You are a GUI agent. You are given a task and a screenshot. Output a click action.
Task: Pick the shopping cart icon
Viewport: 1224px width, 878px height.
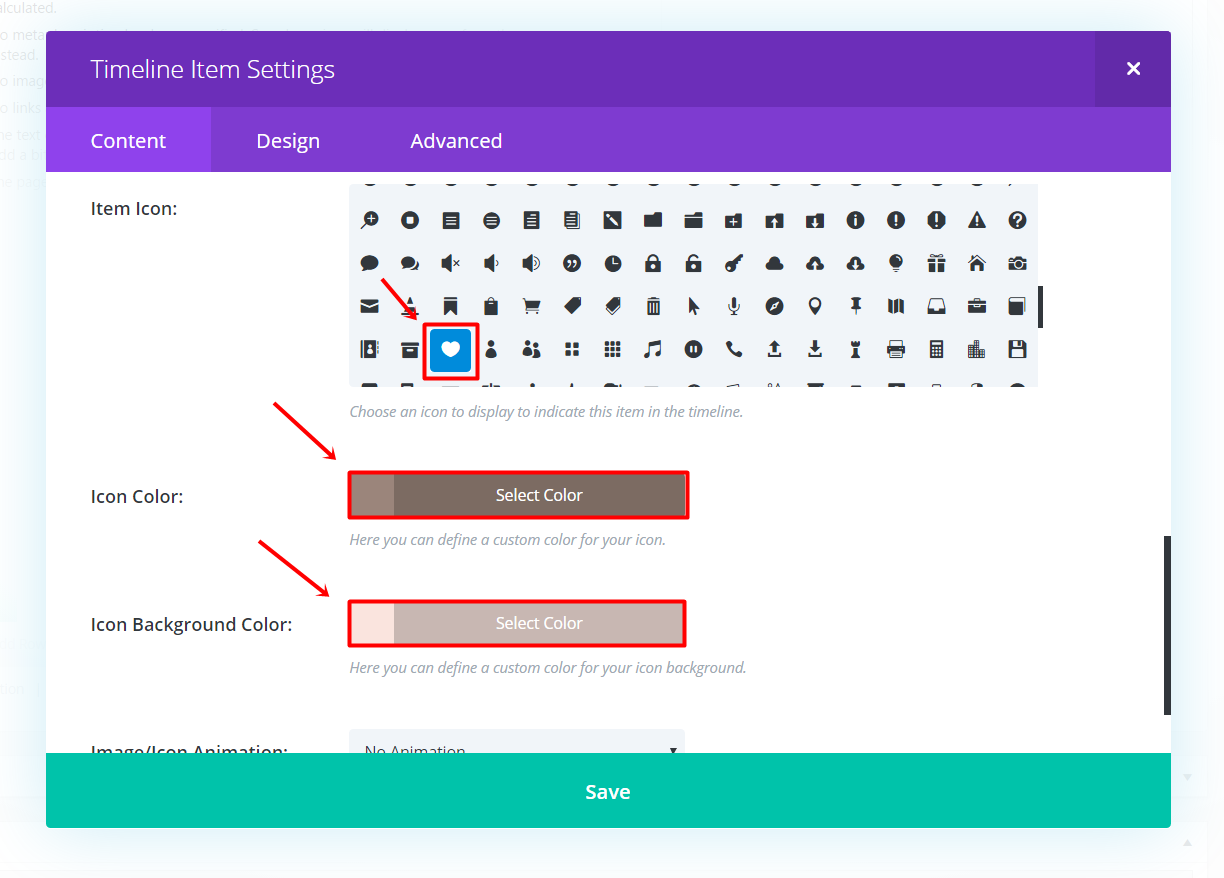(531, 306)
